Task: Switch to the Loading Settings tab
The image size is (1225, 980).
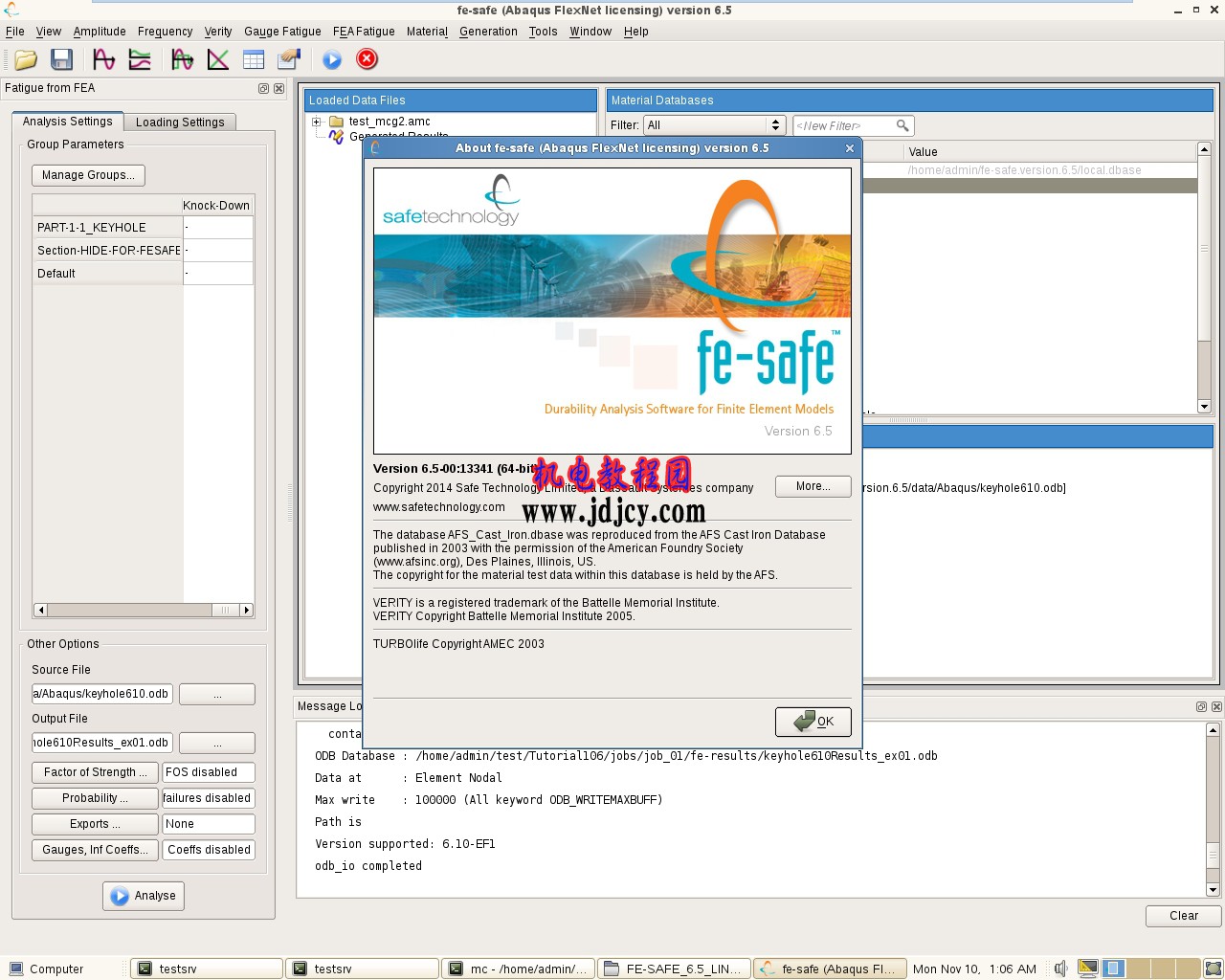Action: (180, 122)
